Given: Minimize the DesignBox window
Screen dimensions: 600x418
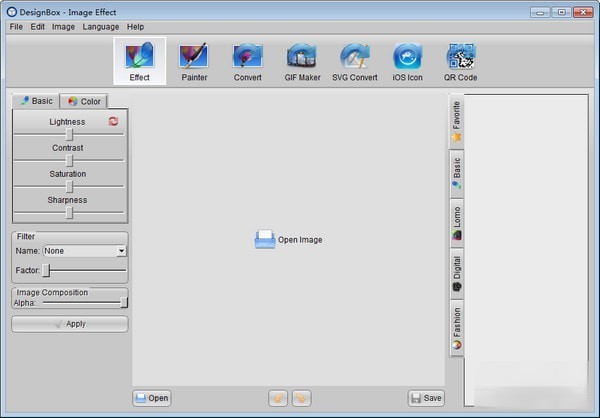Looking at the screenshot, I should [x=540, y=12].
